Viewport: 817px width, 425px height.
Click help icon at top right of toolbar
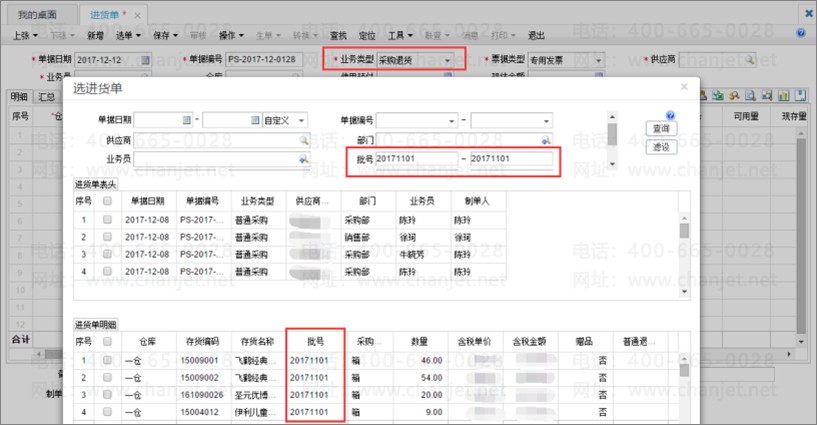pos(801,34)
